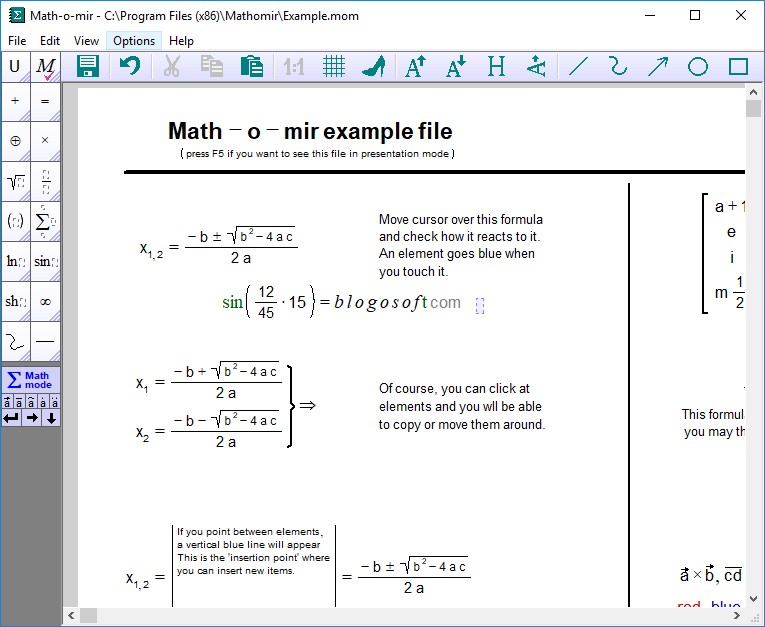Screen dimensions: 765x627
Task: Click vertical scrollbar up arrow
Action: pos(753,92)
